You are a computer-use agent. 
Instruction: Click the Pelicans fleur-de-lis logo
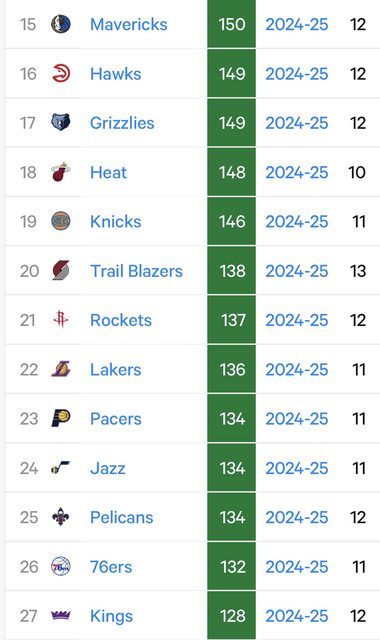pyautogui.click(x=61, y=517)
